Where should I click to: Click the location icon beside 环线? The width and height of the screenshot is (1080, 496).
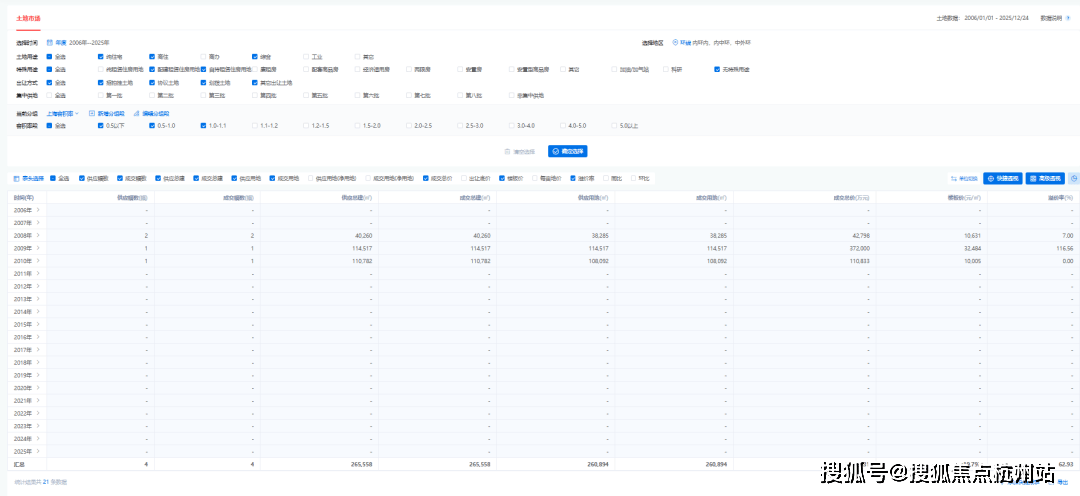pyautogui.click(x=675, y=43)
